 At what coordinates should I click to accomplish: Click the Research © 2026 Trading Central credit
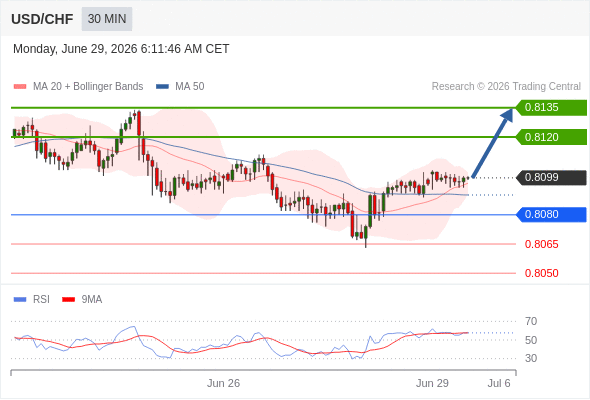coord(506,87)
